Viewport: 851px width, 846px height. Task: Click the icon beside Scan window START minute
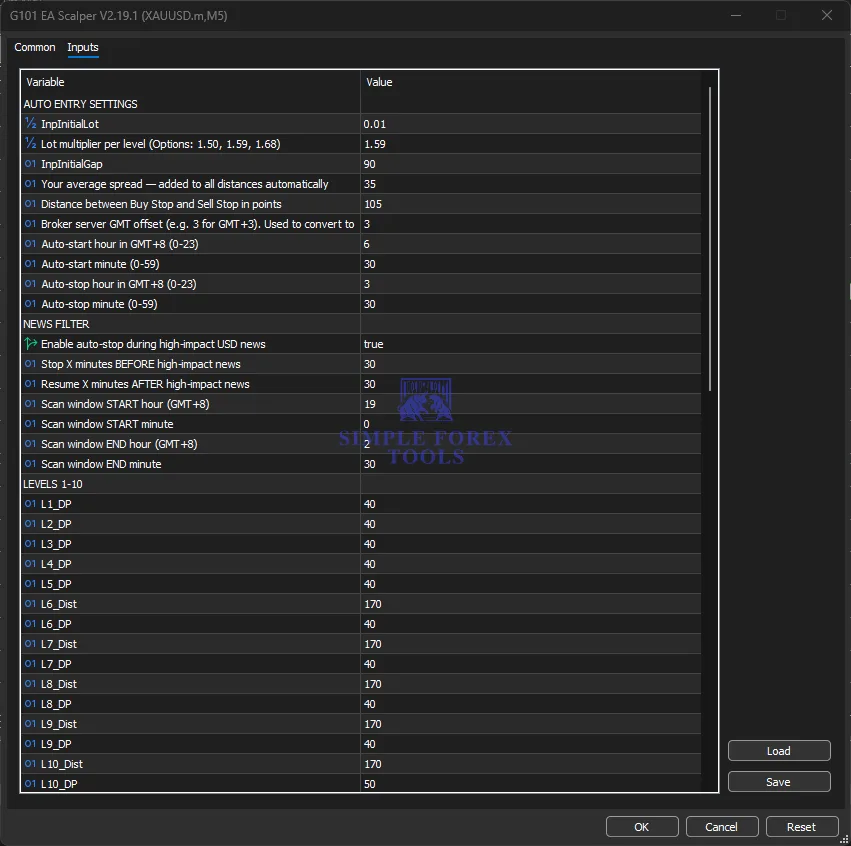pyautogui.click(x=30, y=424)
